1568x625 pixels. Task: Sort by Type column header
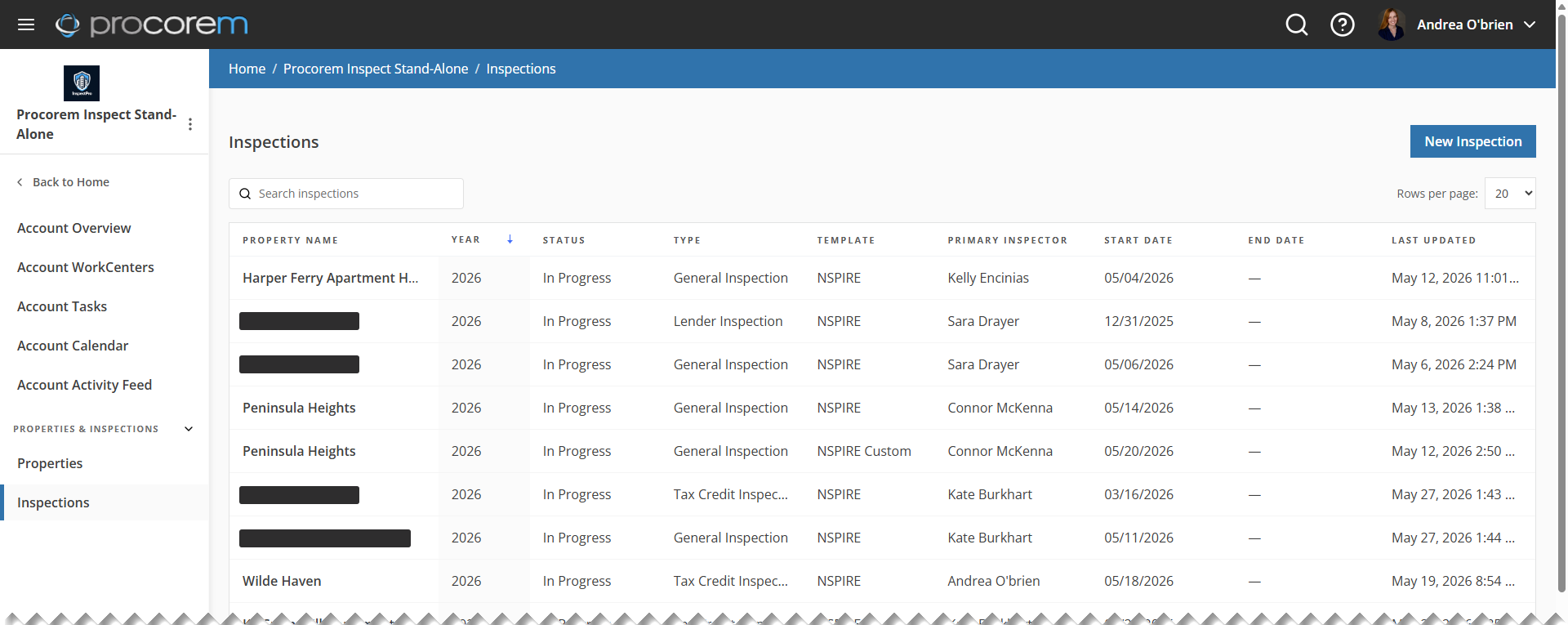pos(687,240)
